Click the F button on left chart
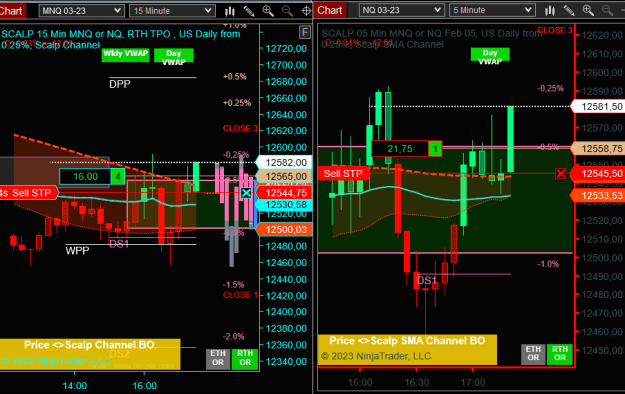625x394 pixels. [x=305, y=32]
